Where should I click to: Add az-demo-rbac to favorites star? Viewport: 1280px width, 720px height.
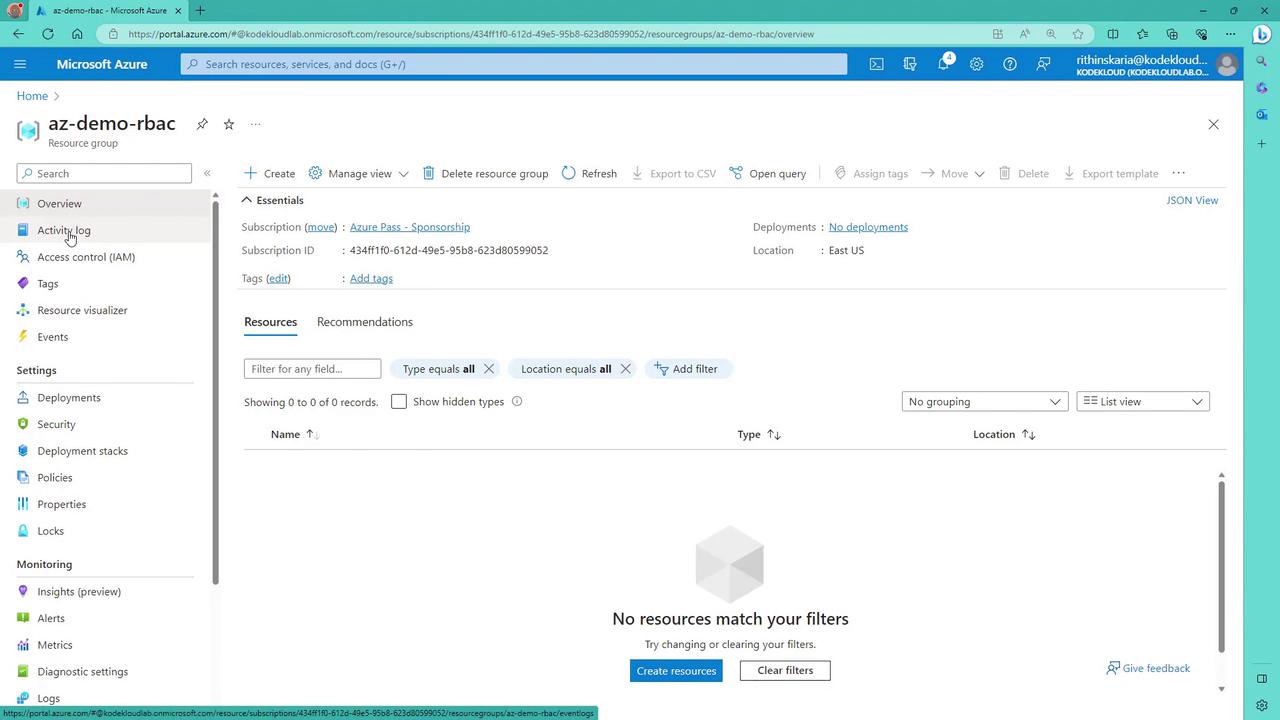pyautogui.click(x=229, y=124)
